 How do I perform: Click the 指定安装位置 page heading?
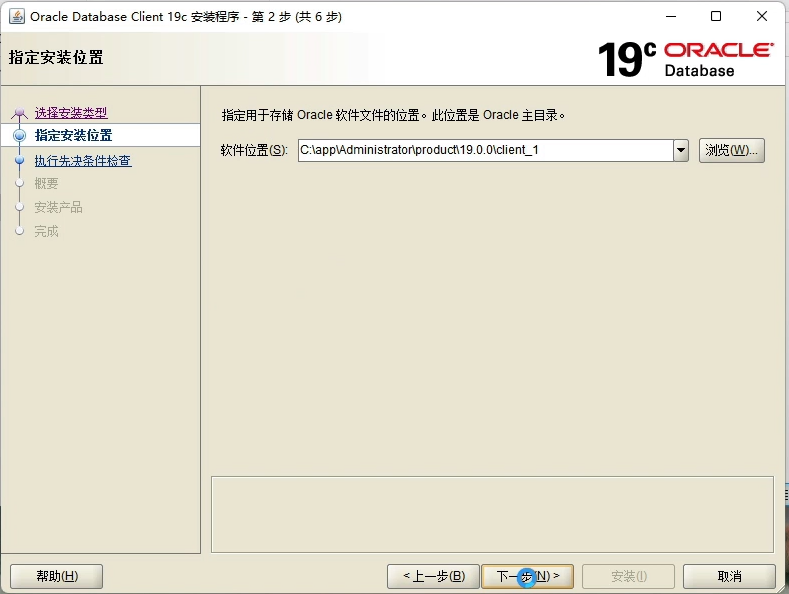56,57
